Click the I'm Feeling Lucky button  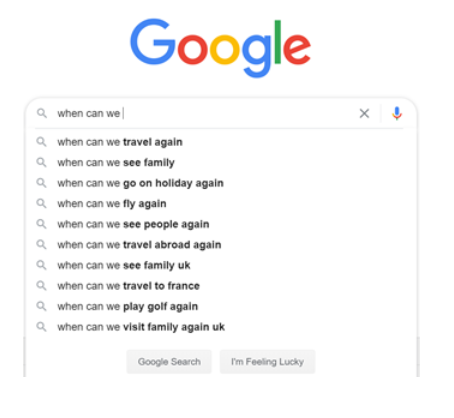(267, 362)
